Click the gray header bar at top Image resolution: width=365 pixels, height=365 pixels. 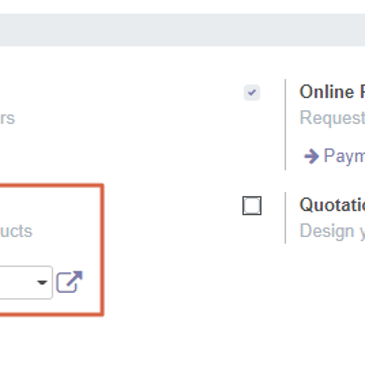pyautogui.click(x=182, y=30)
